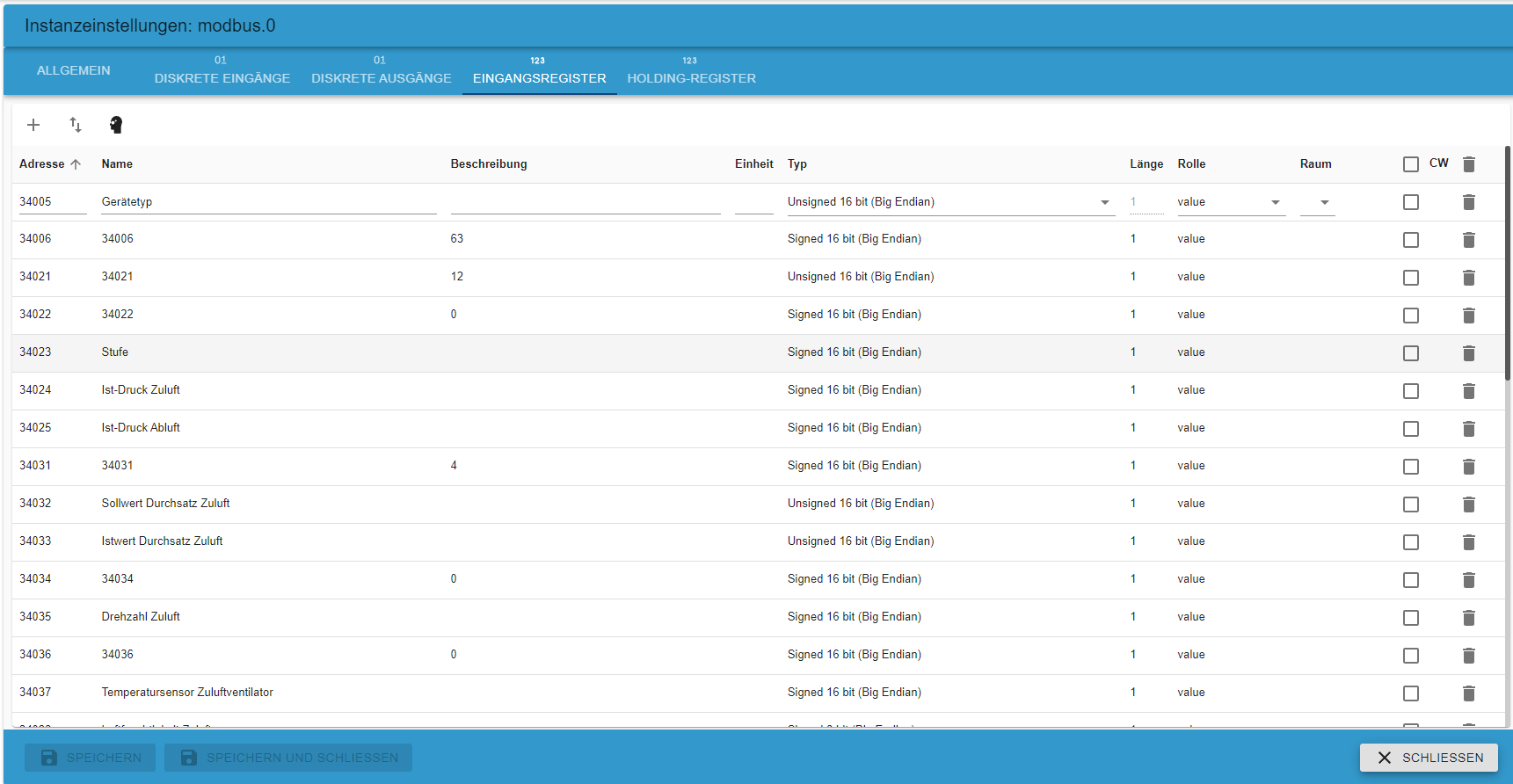Tick CW checkbox for Drehzahl Zuluft
Viewport: 1513px width, 784px height.
coord(1411,618)
